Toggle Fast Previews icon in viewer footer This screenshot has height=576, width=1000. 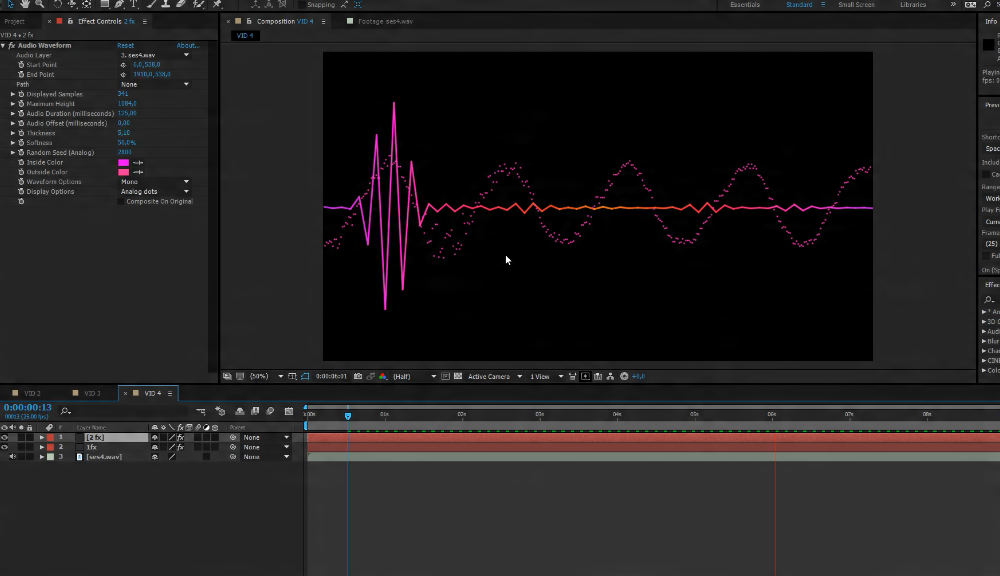point(585,376)
